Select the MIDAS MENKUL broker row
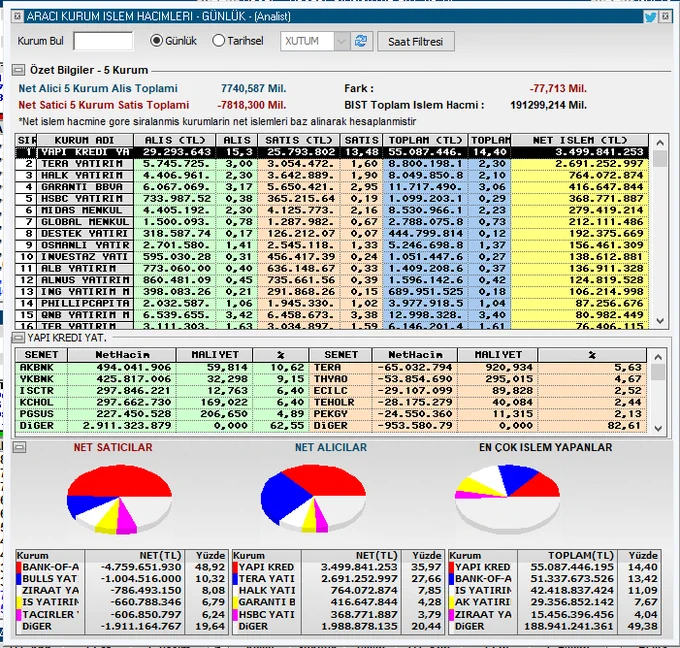This screenshot has height=648, width=680. point(332,210)
